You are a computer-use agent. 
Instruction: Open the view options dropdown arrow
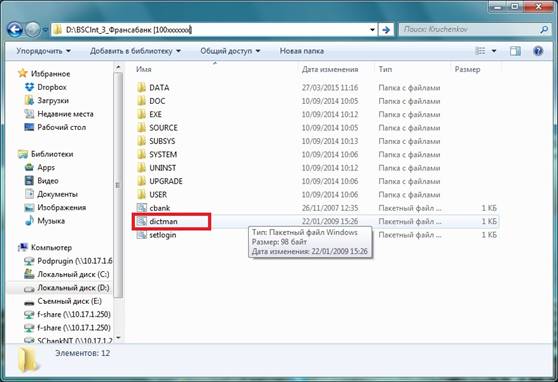[494, 51]
